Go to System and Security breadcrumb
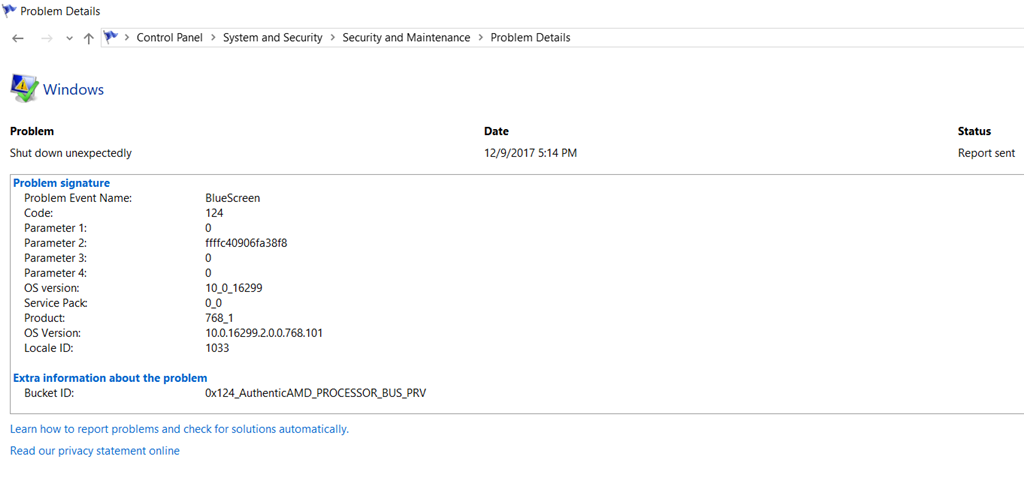This screenshot has width=1024, height=477. coord(272,38)
